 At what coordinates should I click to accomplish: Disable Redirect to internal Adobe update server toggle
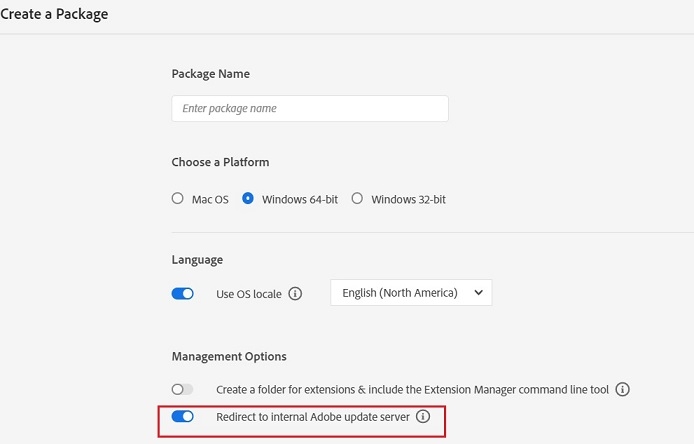click(183, 417)
